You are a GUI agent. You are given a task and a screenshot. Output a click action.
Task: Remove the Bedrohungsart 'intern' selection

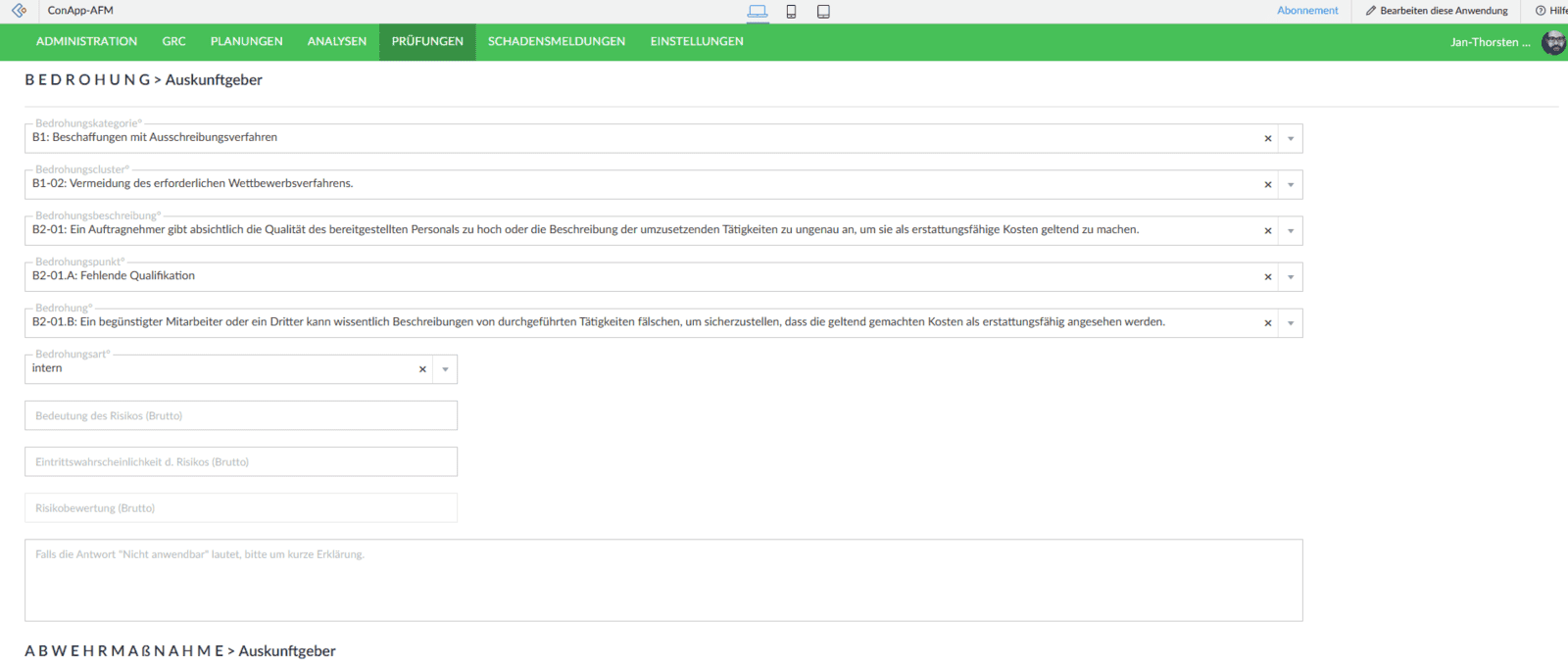tap(422, 370)
